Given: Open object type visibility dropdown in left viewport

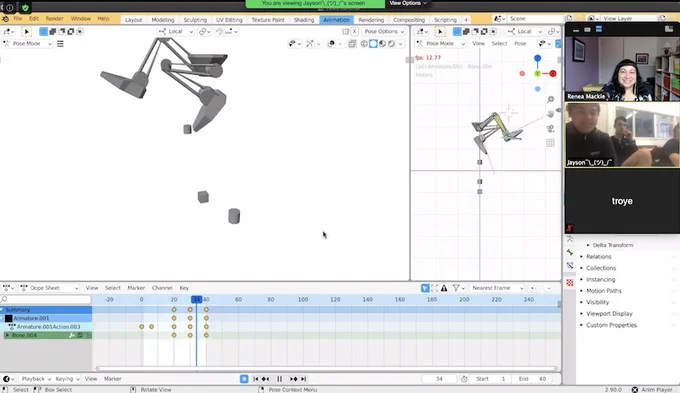Looking at the screenshot, I should coord(295,44).
